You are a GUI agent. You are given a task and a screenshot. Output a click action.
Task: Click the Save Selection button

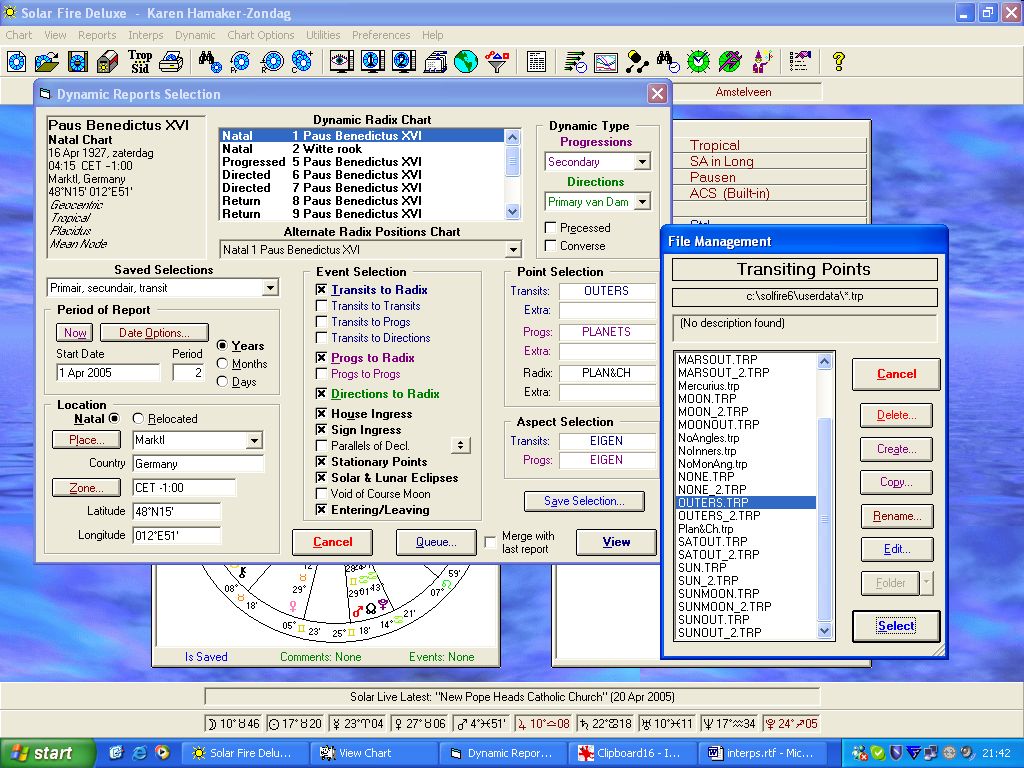click(x=584, y=501)
